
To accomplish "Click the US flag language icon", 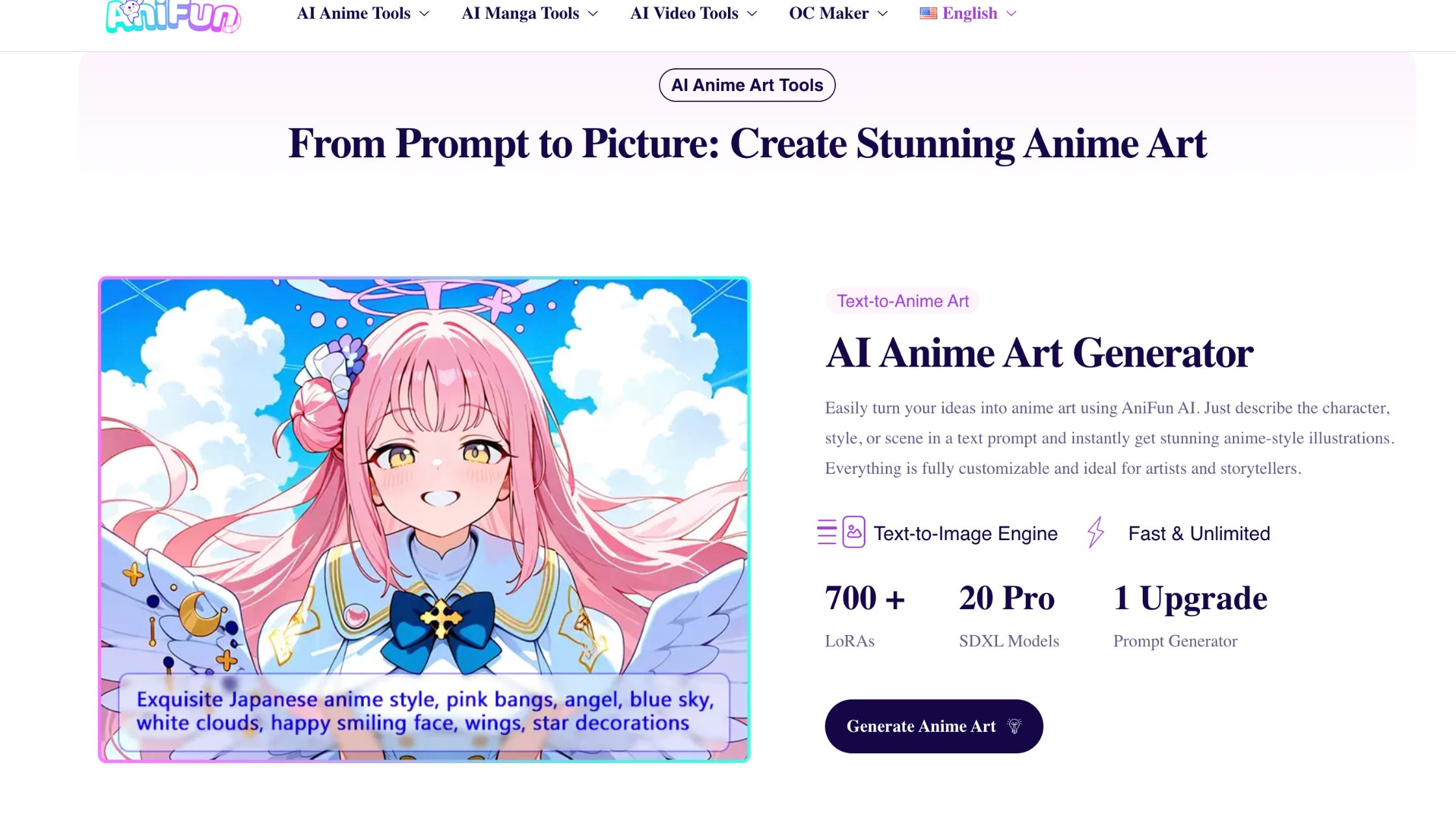I will (x=928, y=13).
